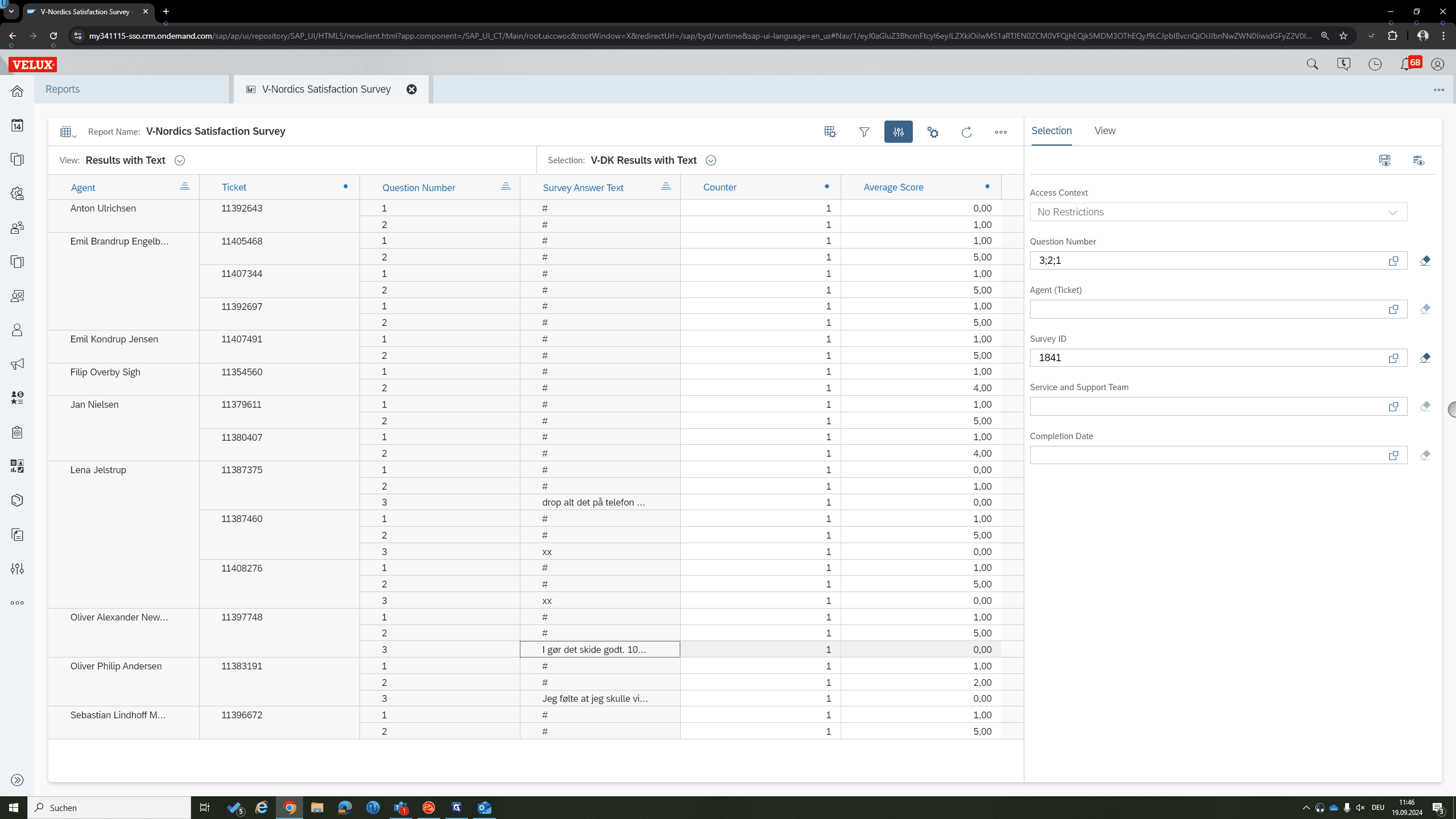Toggle the selection panel slider button
Viewport: 1456px width, 819px height.
tap(898, 132)
